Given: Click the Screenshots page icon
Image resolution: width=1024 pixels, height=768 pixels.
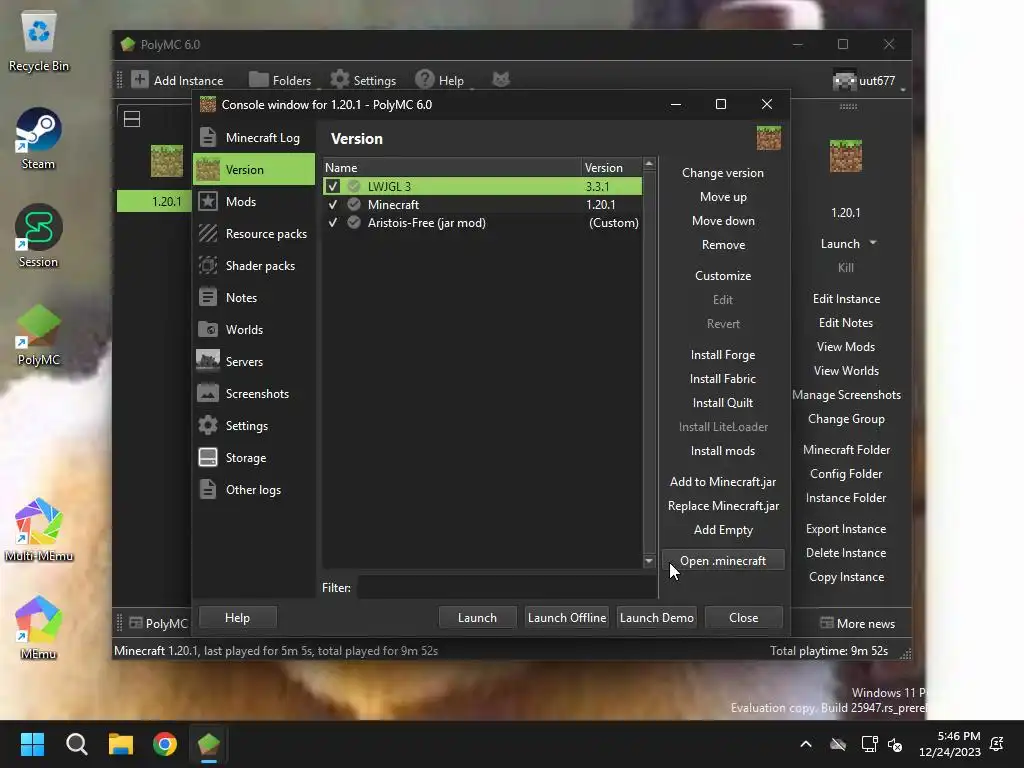Looking at the screenshot, I should [208, 393].
